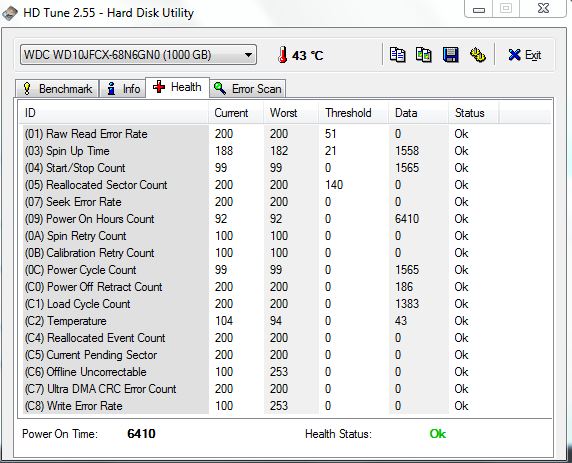Save screenshot using floppy disk icon
Viewport: 572px width, 463px height.
pos(451,55)
